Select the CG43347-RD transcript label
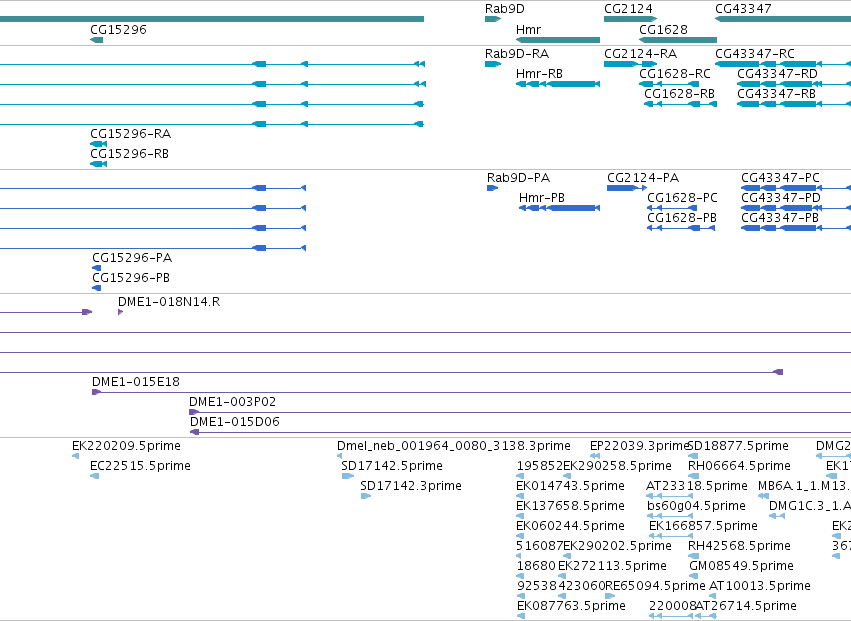851x621 pixels. tap(777, 73)
